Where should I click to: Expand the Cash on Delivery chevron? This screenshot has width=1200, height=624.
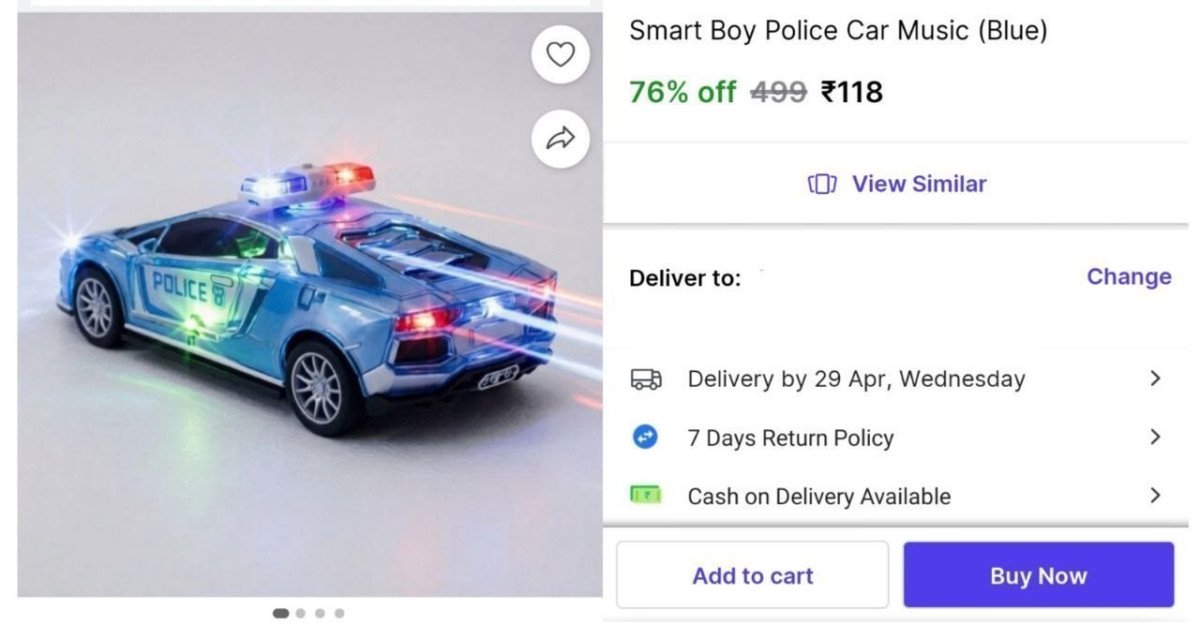[1155, 495]
